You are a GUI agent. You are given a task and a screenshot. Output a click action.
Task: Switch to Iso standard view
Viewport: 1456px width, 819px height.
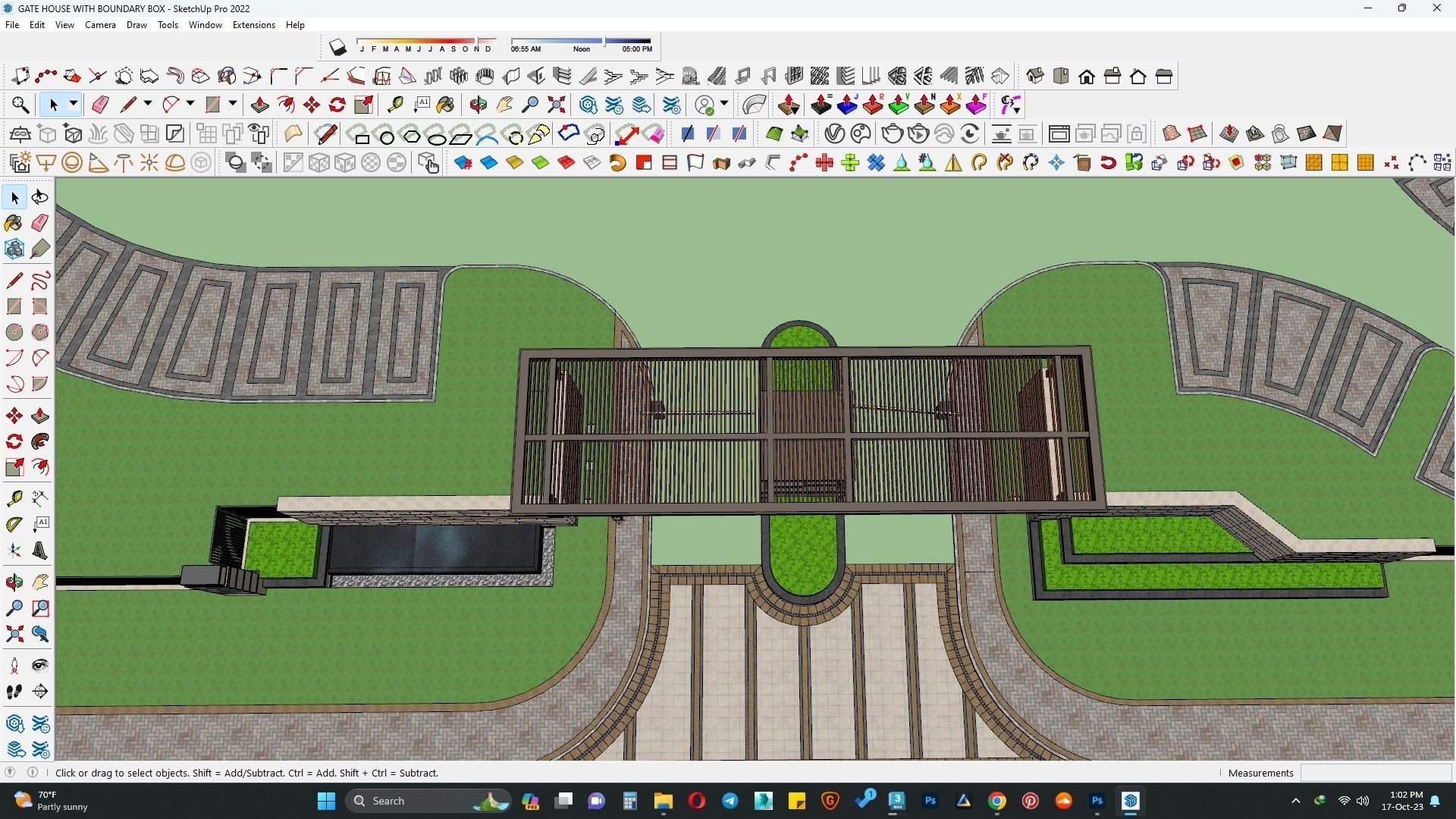pos(1035,76)
